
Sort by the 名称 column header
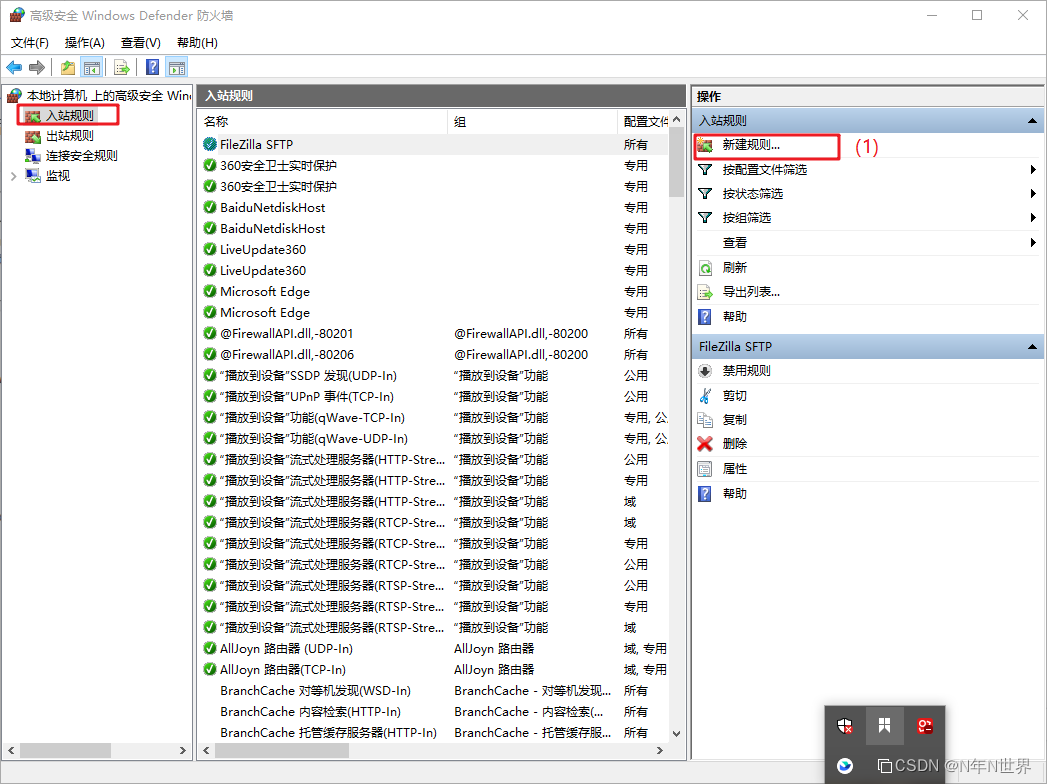point(323,122)
